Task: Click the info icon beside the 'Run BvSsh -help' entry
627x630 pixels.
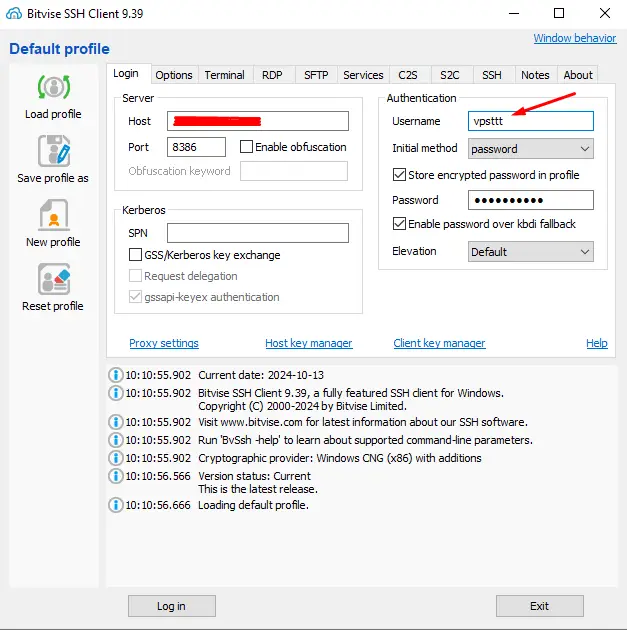Action: point(116,440)
